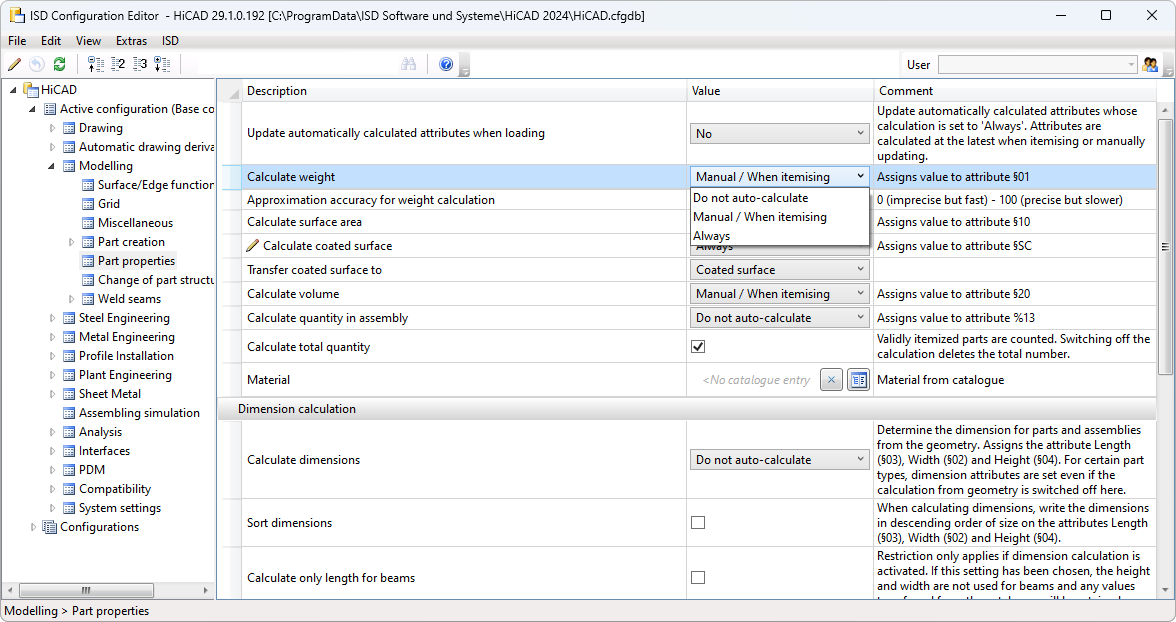The width and height of the screenshot is (1176, 622).
Task: Open the ISD menu
Action: click(171, 41)
